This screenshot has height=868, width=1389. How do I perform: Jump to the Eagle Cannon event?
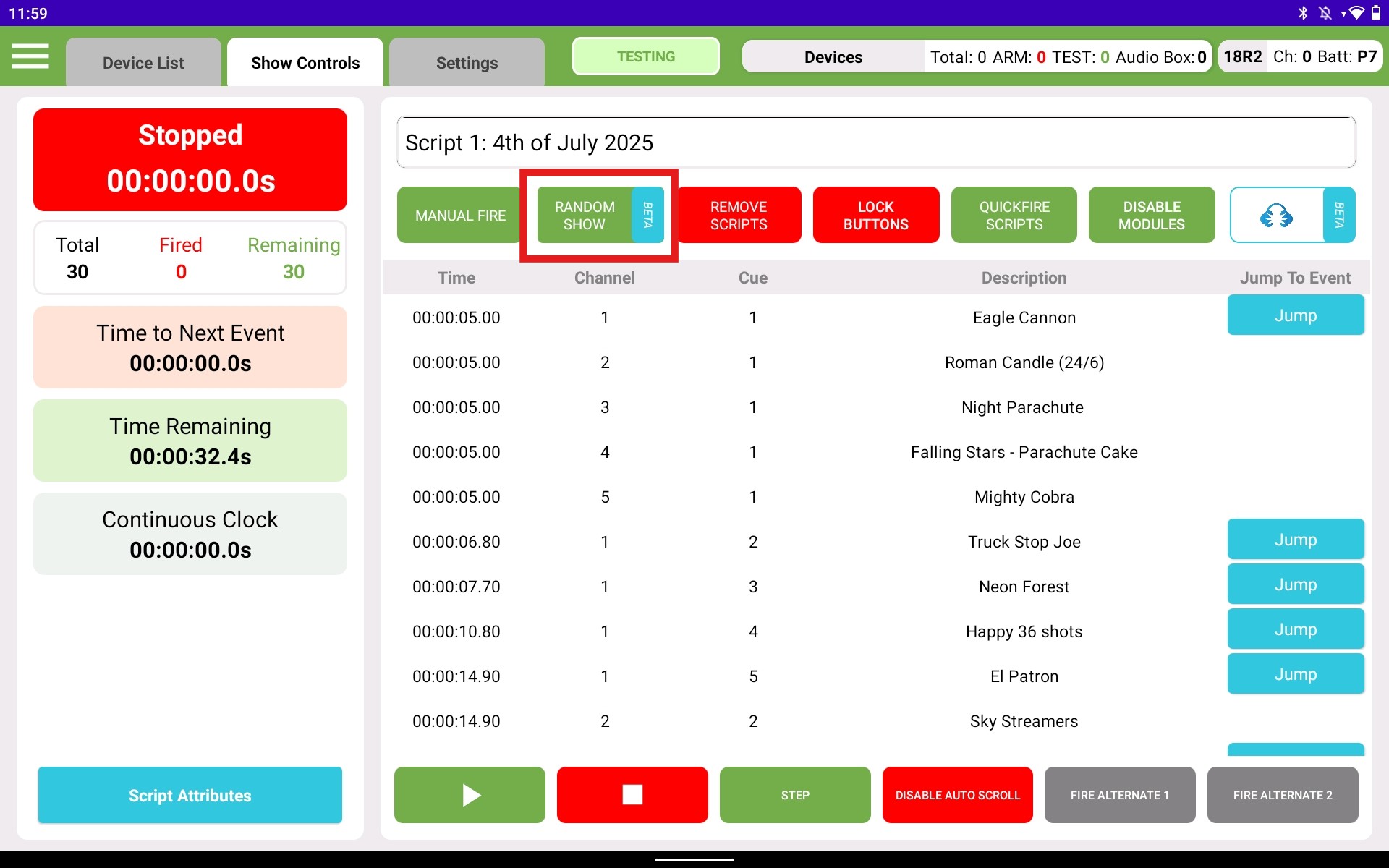click(1294, 315)
